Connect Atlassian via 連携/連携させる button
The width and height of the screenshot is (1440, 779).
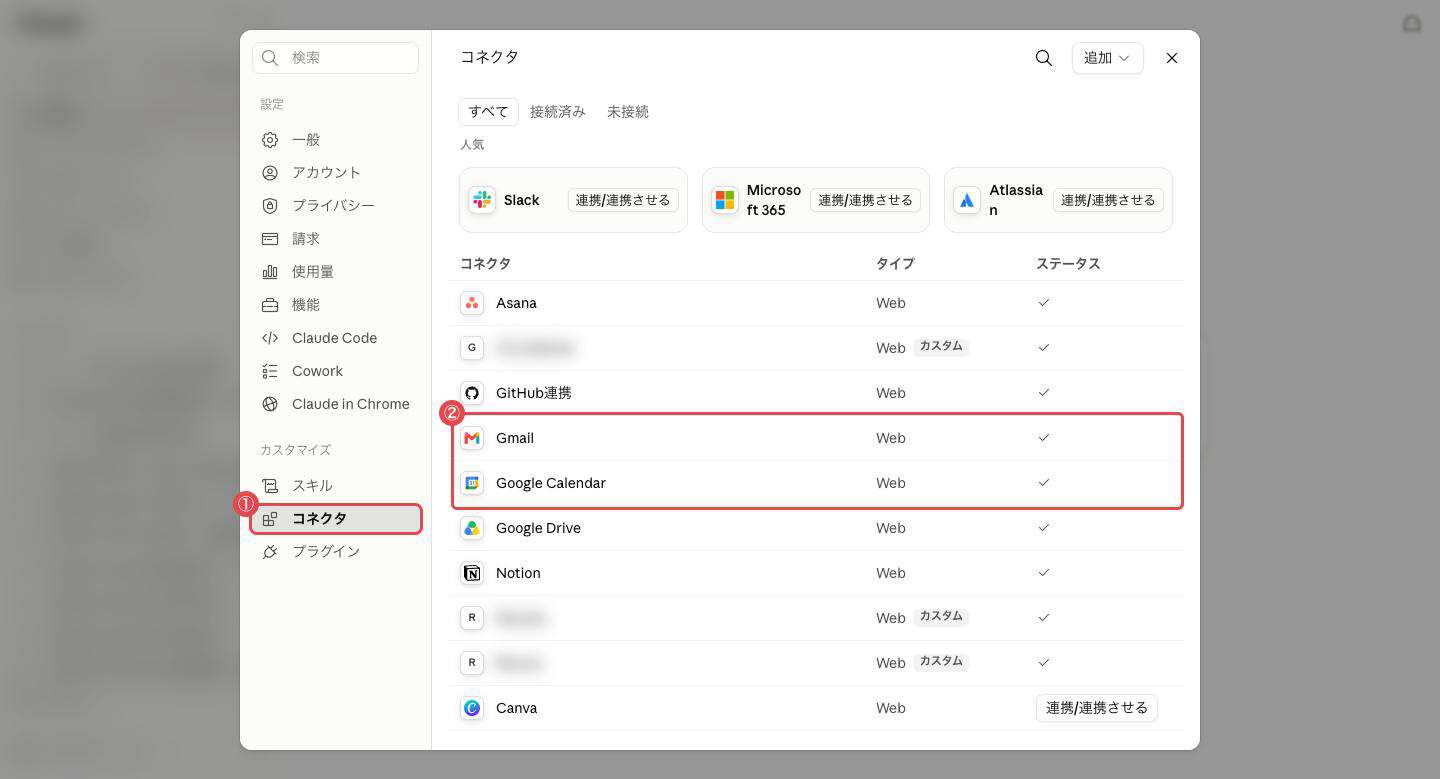click(x=1108, y=200)
